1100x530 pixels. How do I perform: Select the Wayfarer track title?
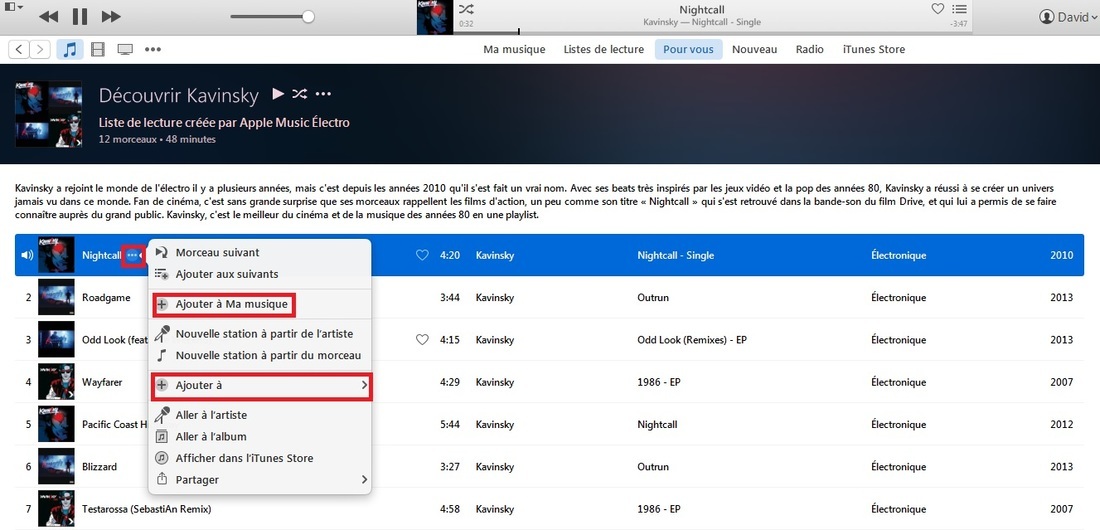coord(102,382)
